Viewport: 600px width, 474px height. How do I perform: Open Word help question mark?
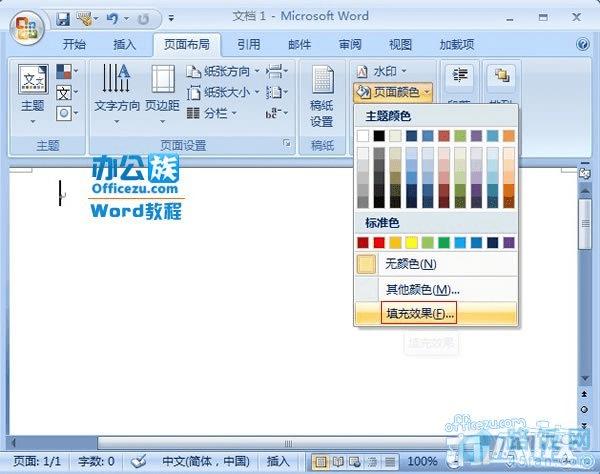(582, 44)
